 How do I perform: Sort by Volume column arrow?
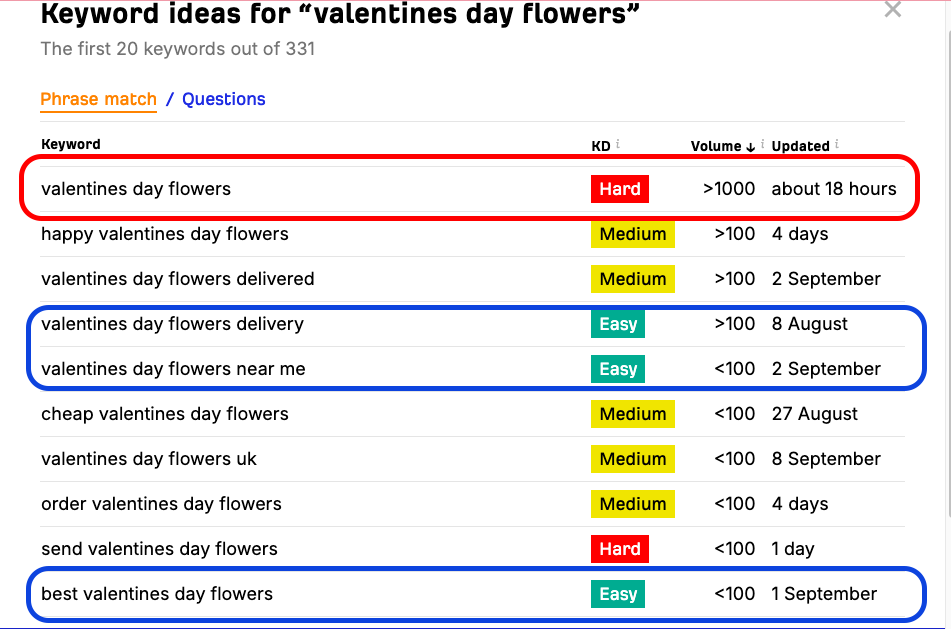coord(751,146)
